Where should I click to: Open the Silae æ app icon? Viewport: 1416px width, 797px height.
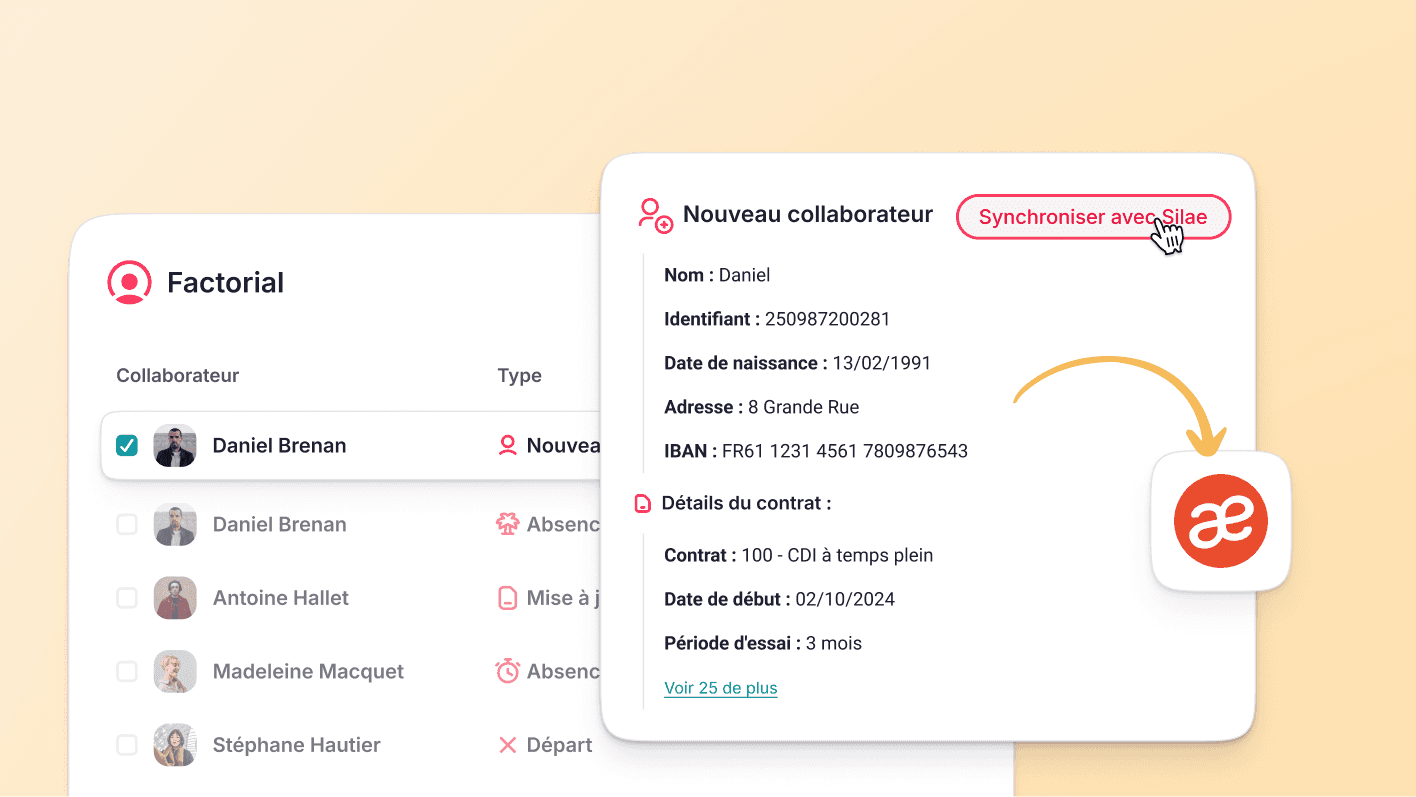[x=1220, y=521]
